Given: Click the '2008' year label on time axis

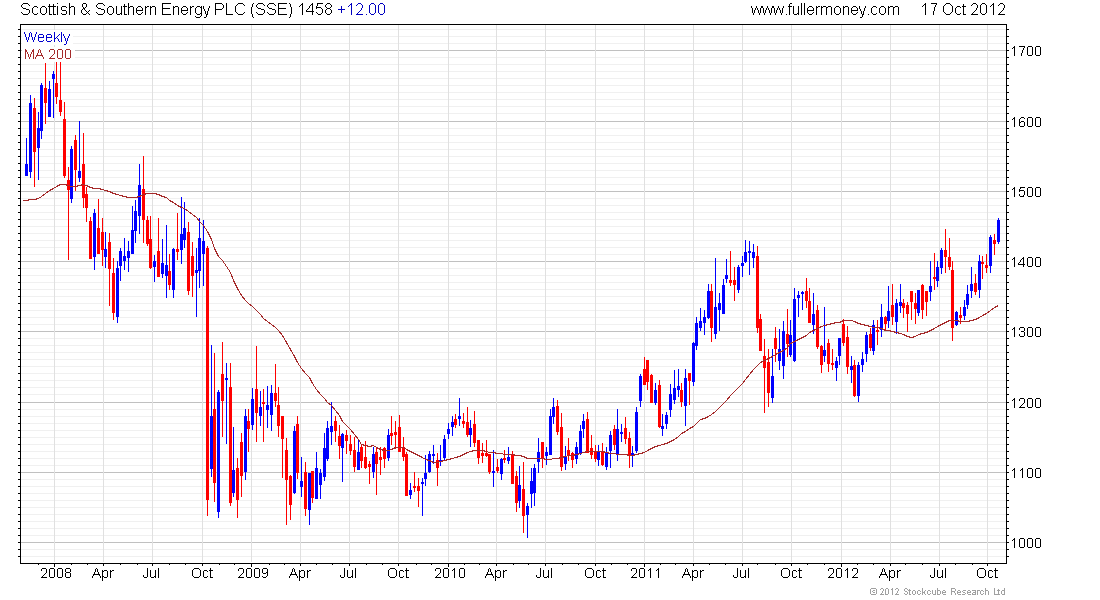Looking at the screenshot, I should pyautogui.click(x=56, y=573).
